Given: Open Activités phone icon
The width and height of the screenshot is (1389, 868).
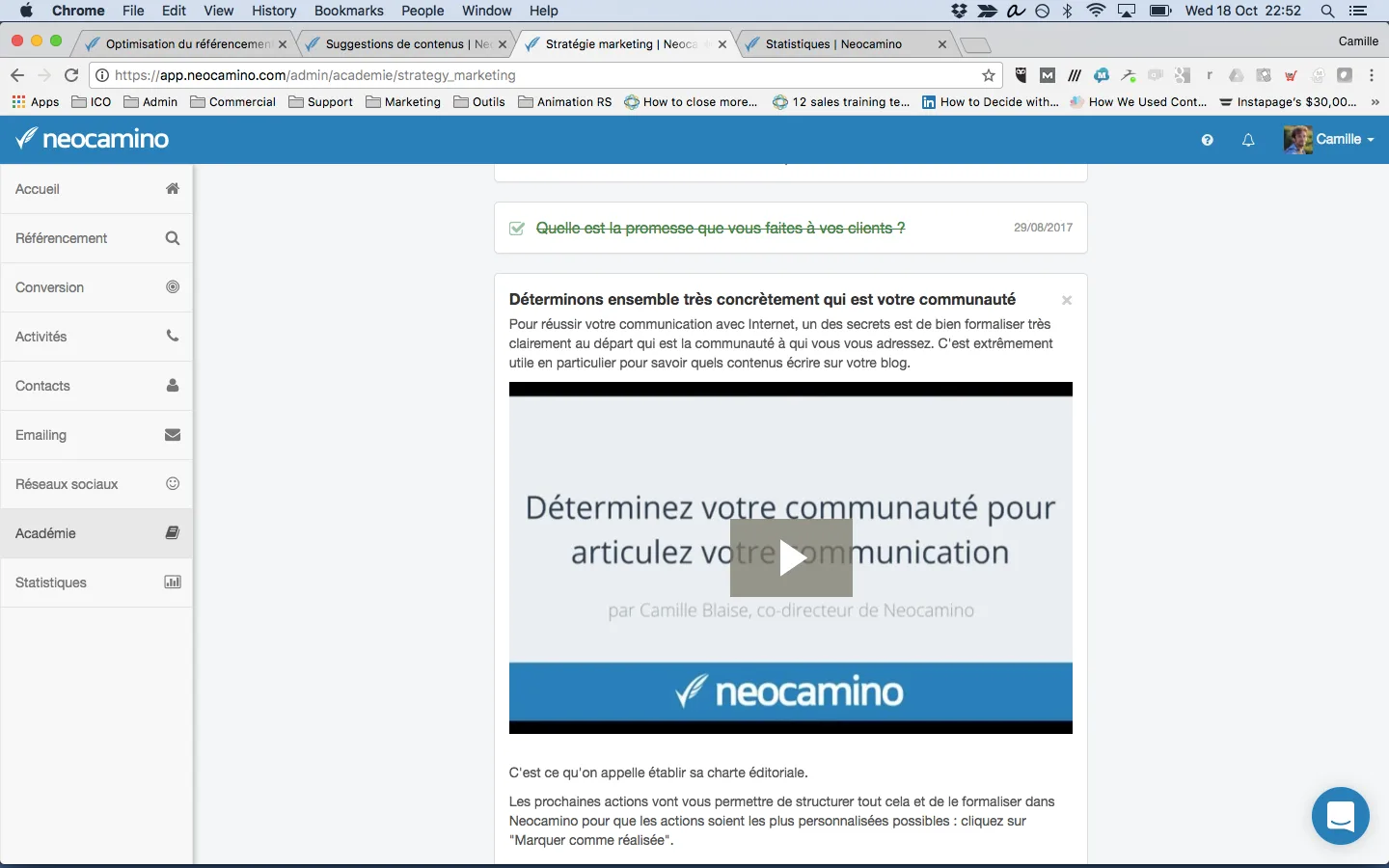Looking at the screenshot, I should [173, 336].
